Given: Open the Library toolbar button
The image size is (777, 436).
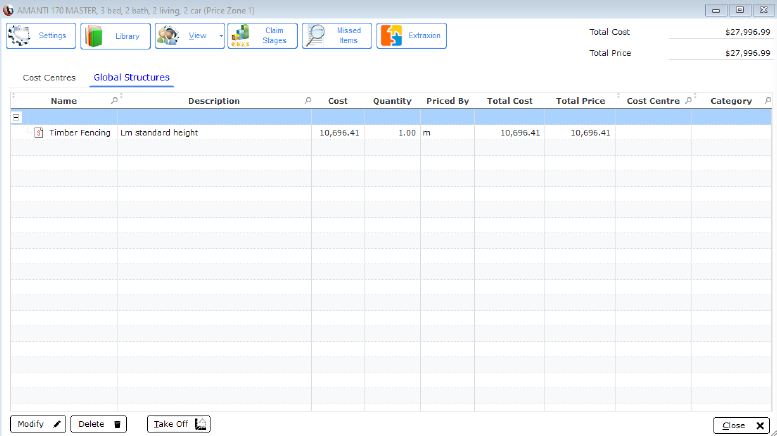Looking at the screenshot, I should click(115, 36).
